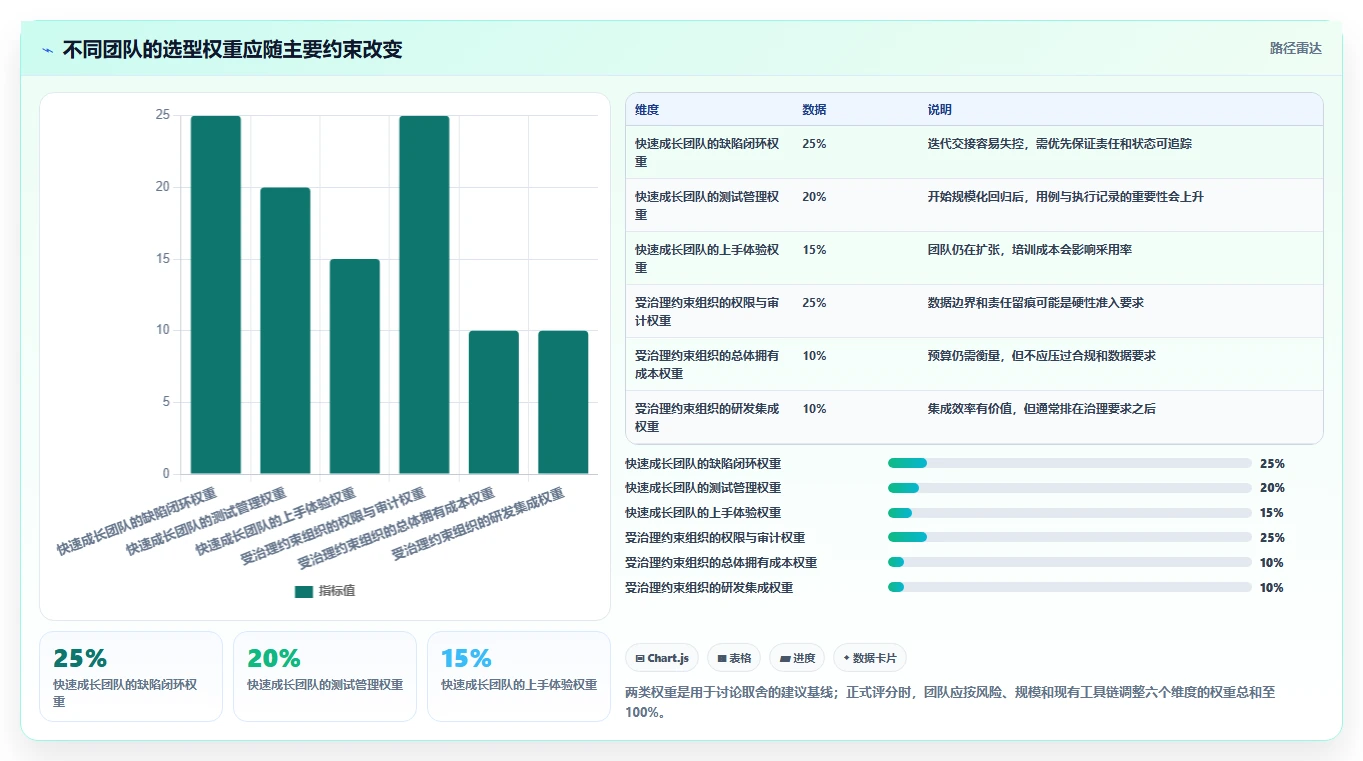Click table cell 快速成长团队的上手体验权重
The height and width of the screenshot is (761, 1363).
(x=707, y=258)
